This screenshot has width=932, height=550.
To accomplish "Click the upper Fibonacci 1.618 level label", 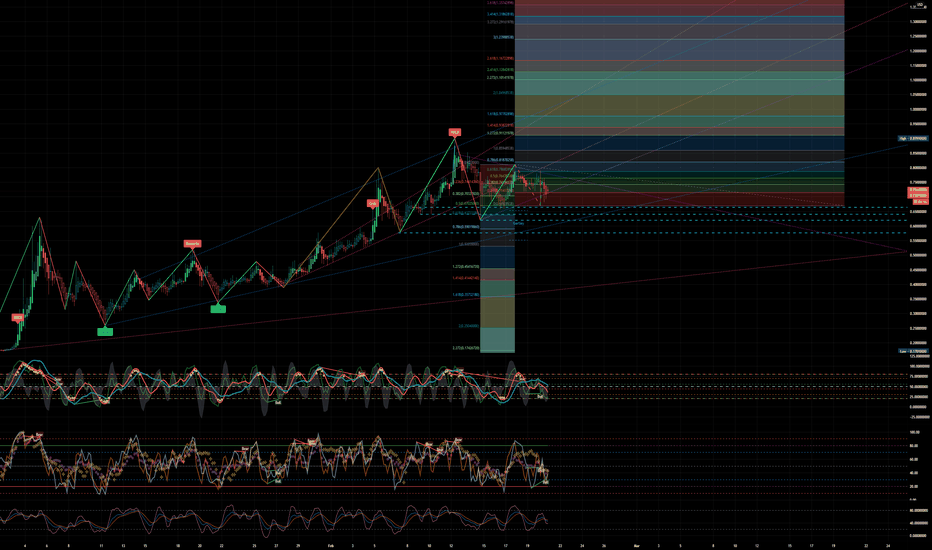I will tap(500, 114).
